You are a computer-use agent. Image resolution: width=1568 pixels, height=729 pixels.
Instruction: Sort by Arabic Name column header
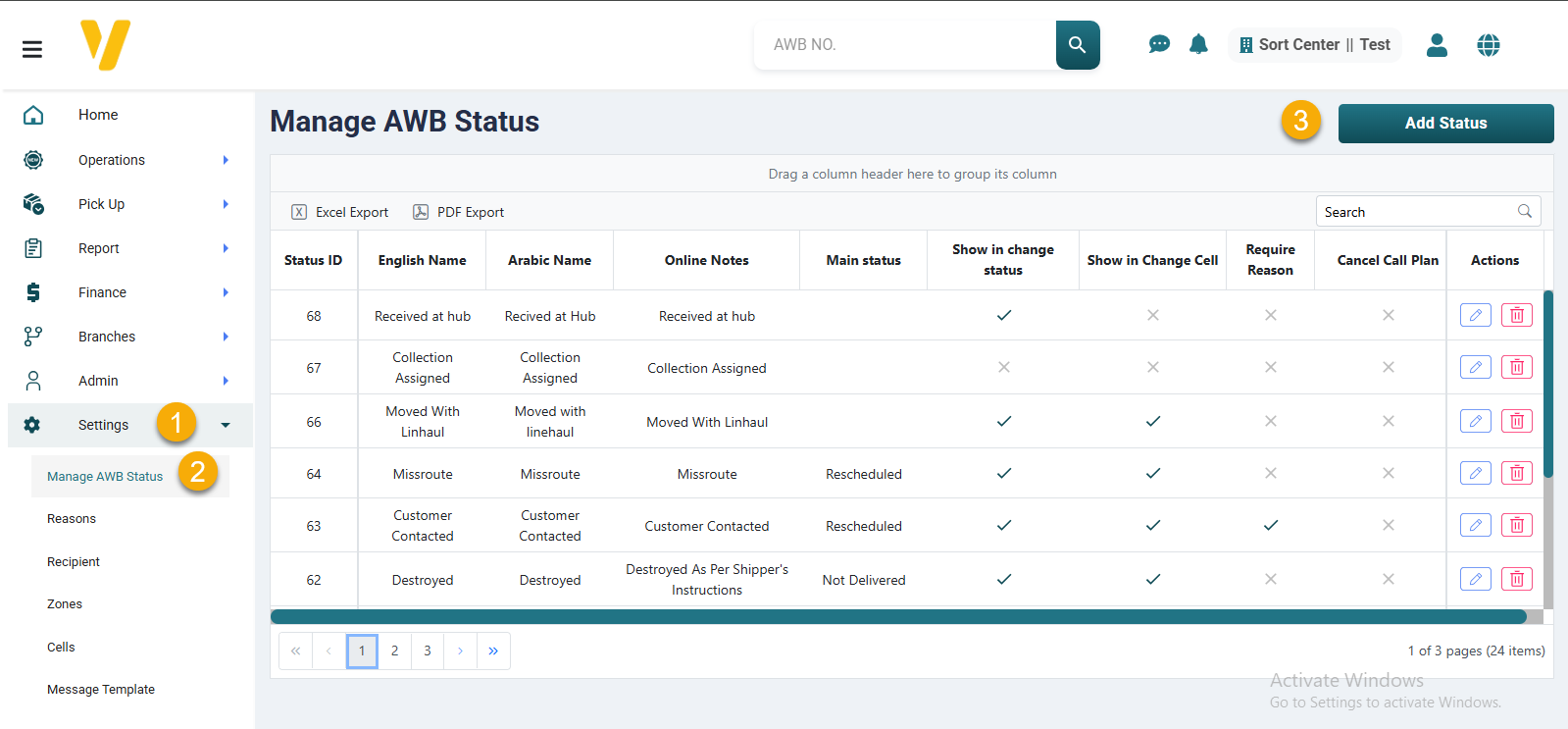point(550,260)
